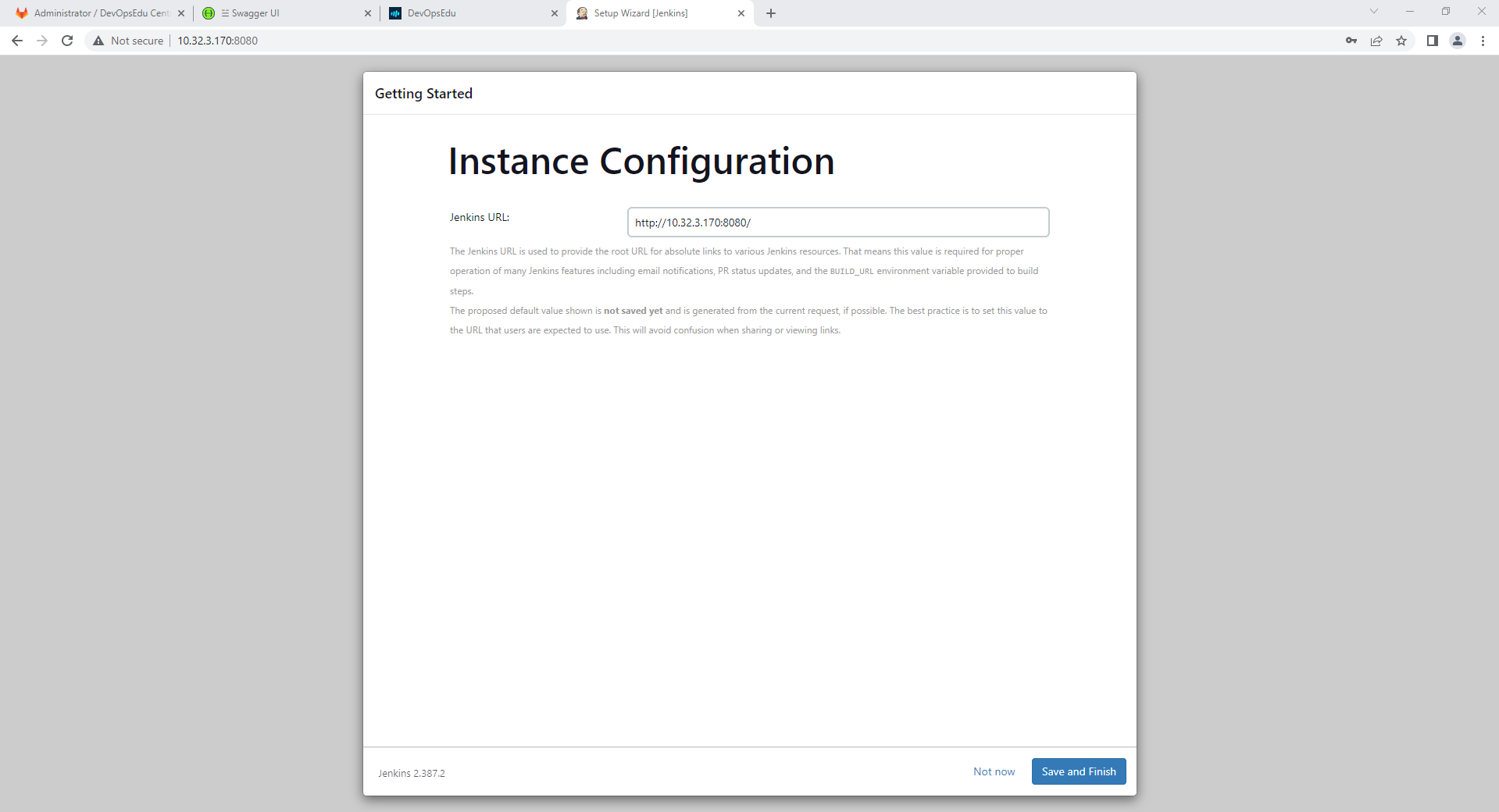
Task: Click the BUILD_URL variable text
Action: [x=851, y=272]
